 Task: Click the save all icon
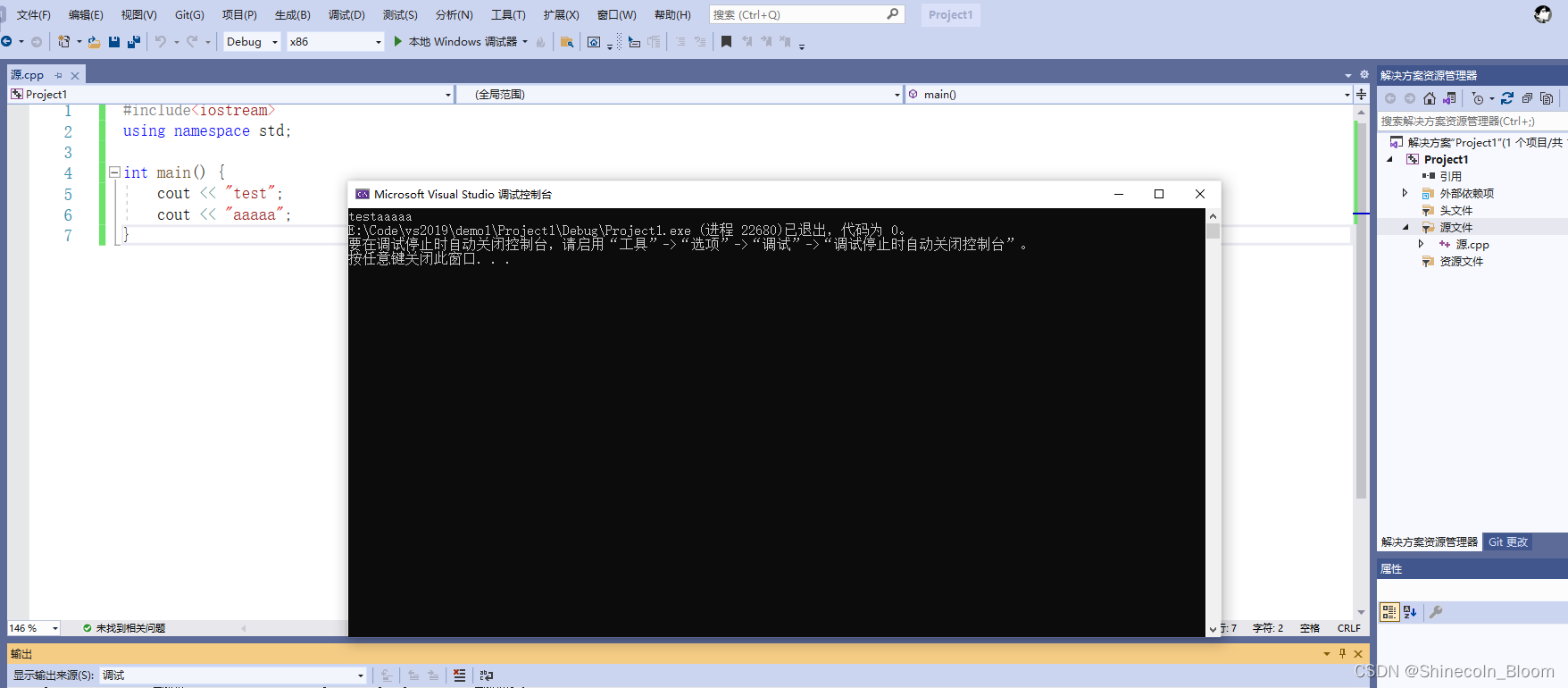pos(134,42)
